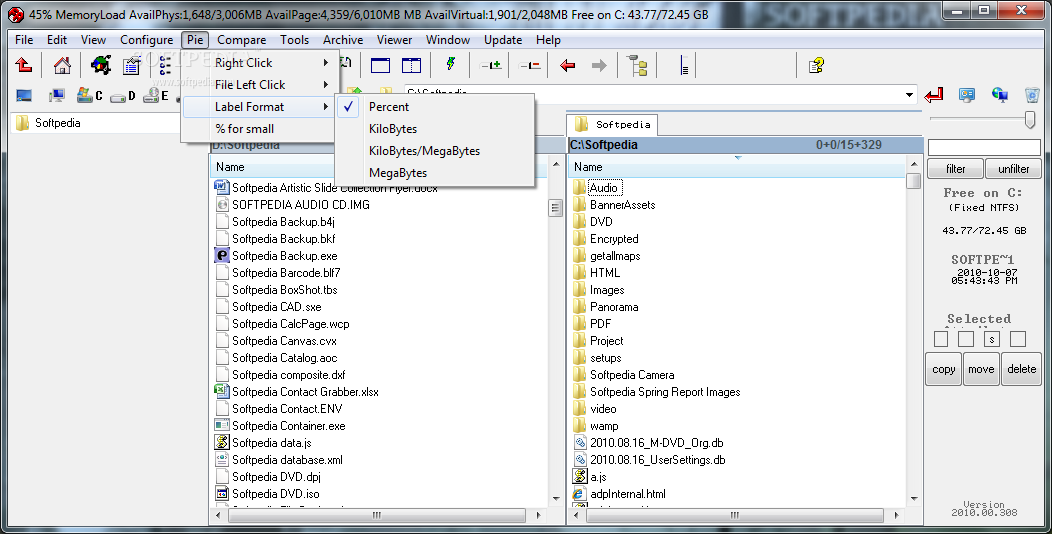This screenshot has height=534, width=1052.
Task: Click the recycle bin icon at top right
Action: pyautogui.click(x=1032, y=95)
